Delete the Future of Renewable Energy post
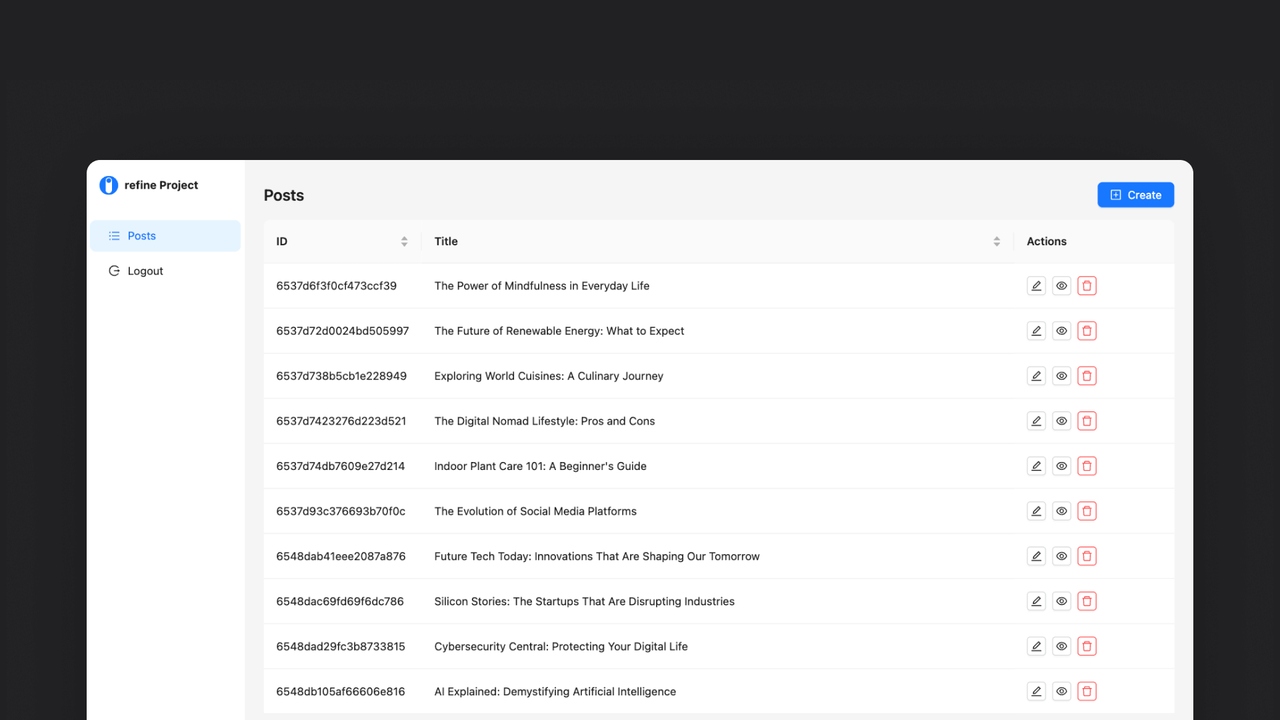Image resolution: width=1280 pixels, height=720 pixels. tap(1087, 331)
